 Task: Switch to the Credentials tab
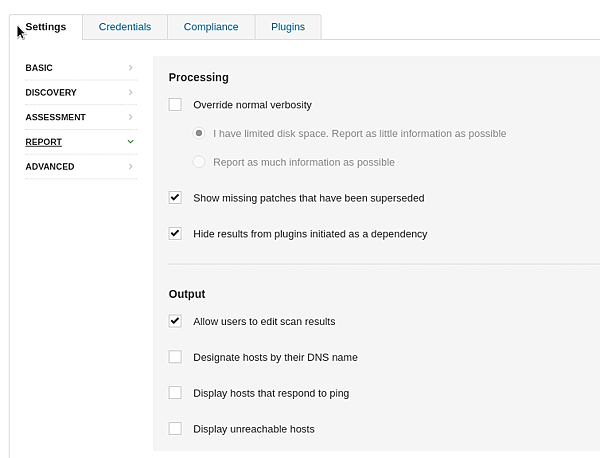[125, 27]
